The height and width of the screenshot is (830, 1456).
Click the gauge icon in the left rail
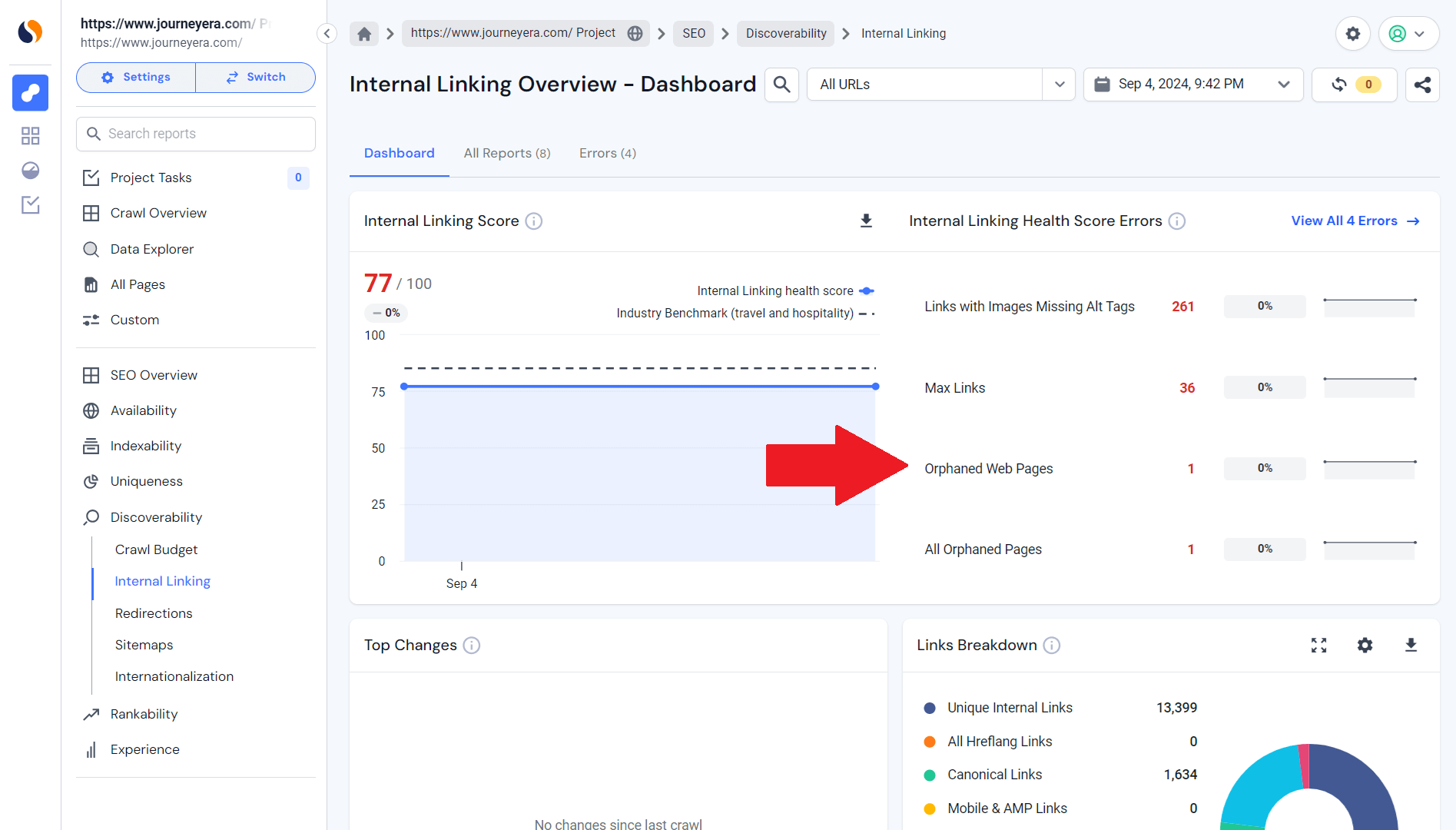[x=30, y=171]
